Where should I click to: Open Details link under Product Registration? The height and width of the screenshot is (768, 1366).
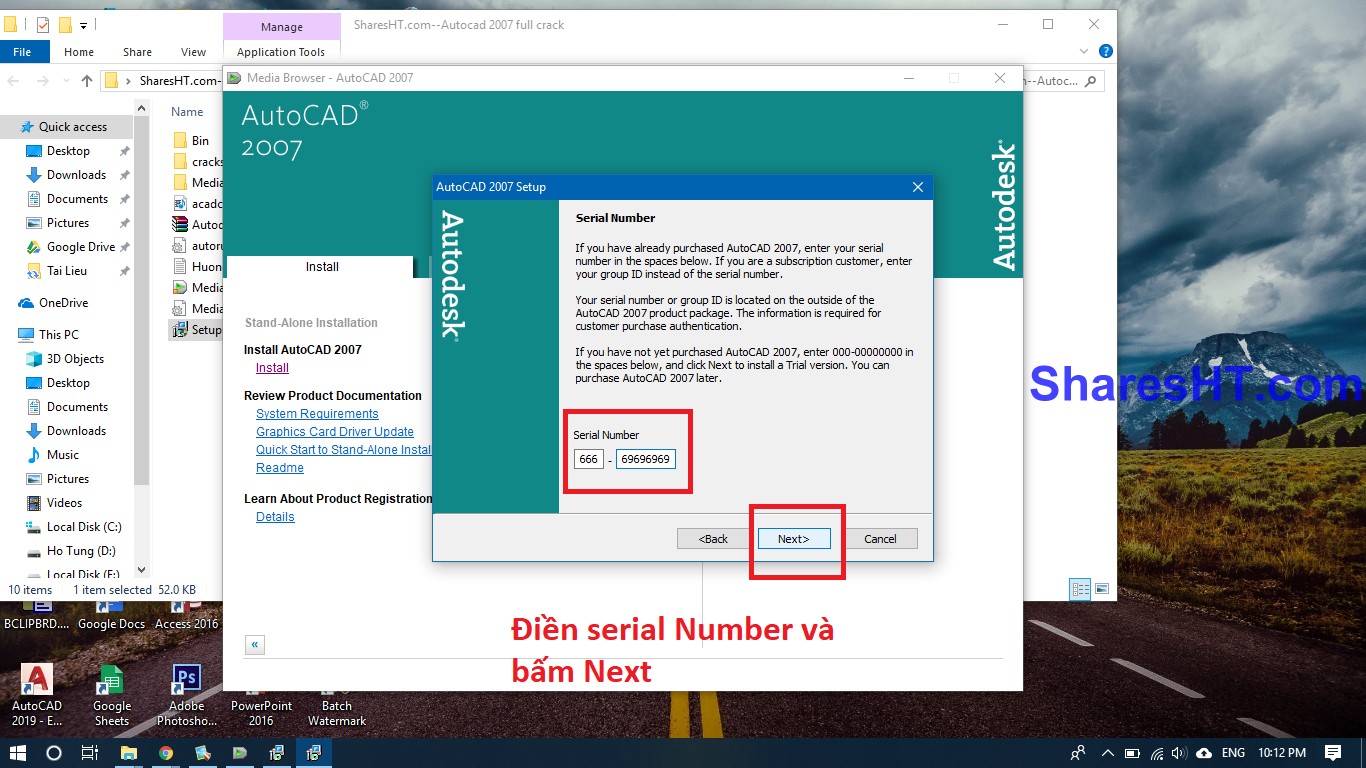click(x=275, y=517)
